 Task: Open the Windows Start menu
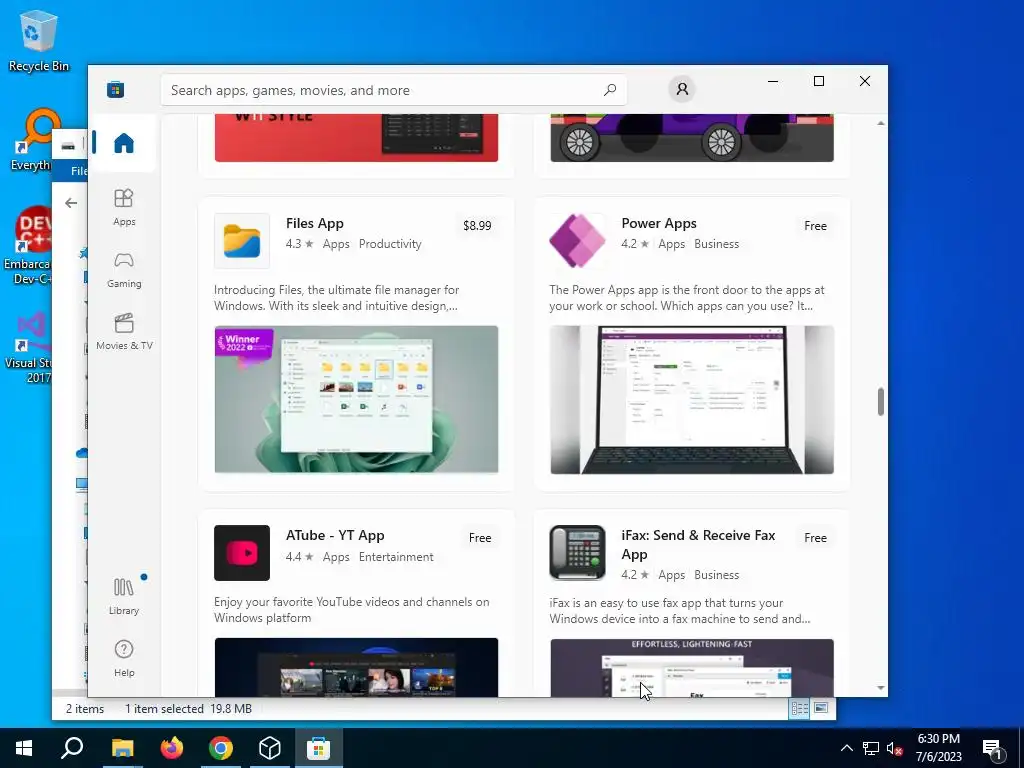coord(24,748)
